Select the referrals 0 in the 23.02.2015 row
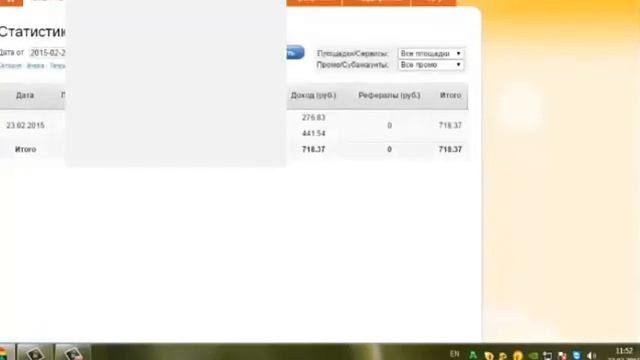The height and width of the screenshot is (360, 640). point(389,125)
